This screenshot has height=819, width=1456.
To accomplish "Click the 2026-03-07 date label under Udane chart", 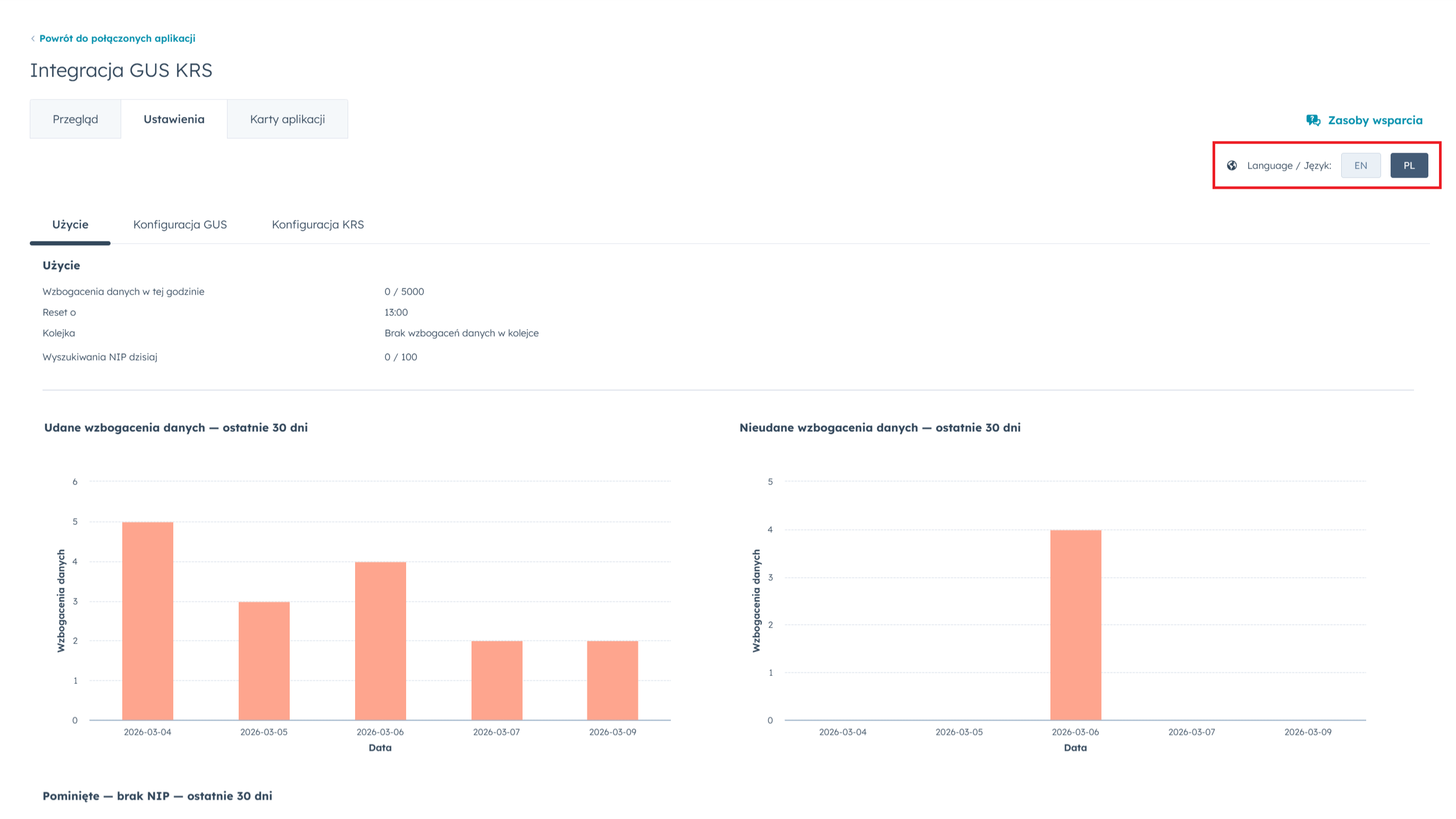I will [496, 732].
